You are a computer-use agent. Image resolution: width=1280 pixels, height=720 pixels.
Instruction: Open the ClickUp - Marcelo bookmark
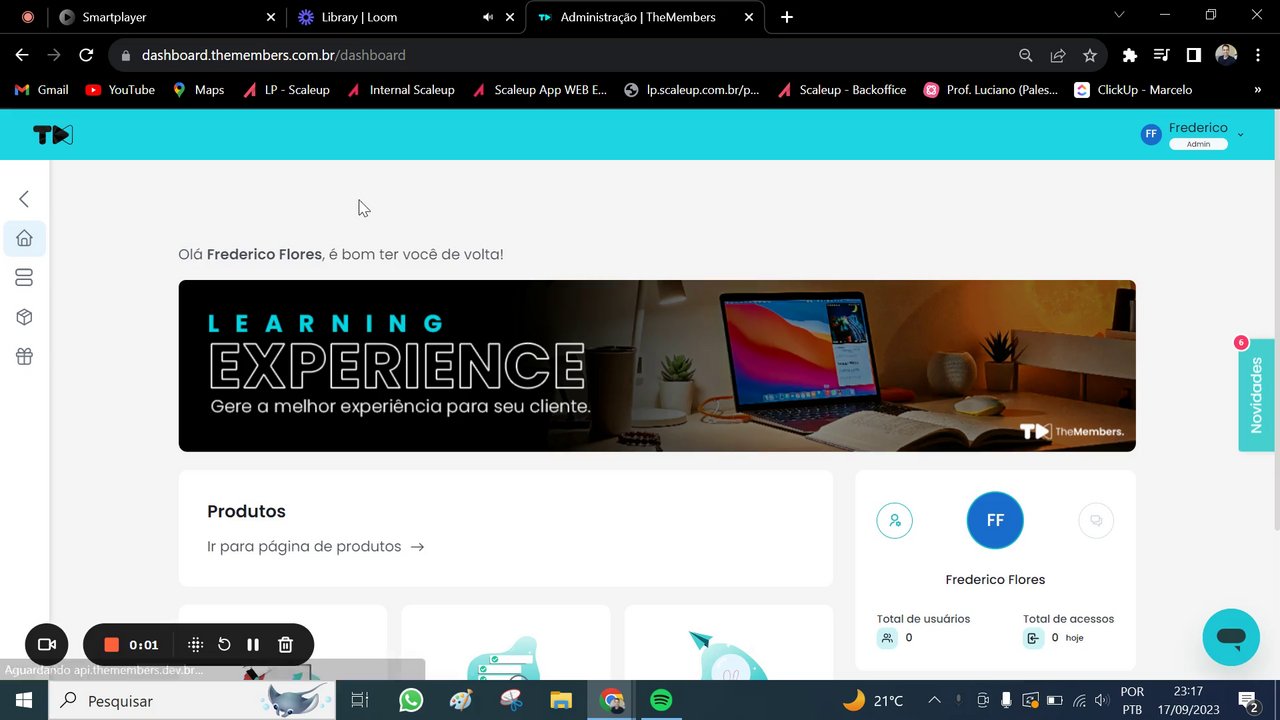click(x=1133, y=89)
